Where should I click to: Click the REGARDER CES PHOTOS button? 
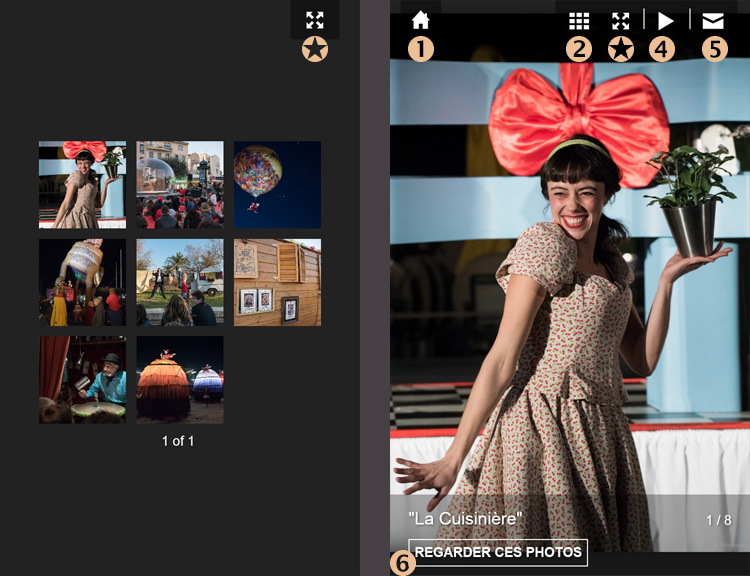pyautogui.click(x=498, y=552)
